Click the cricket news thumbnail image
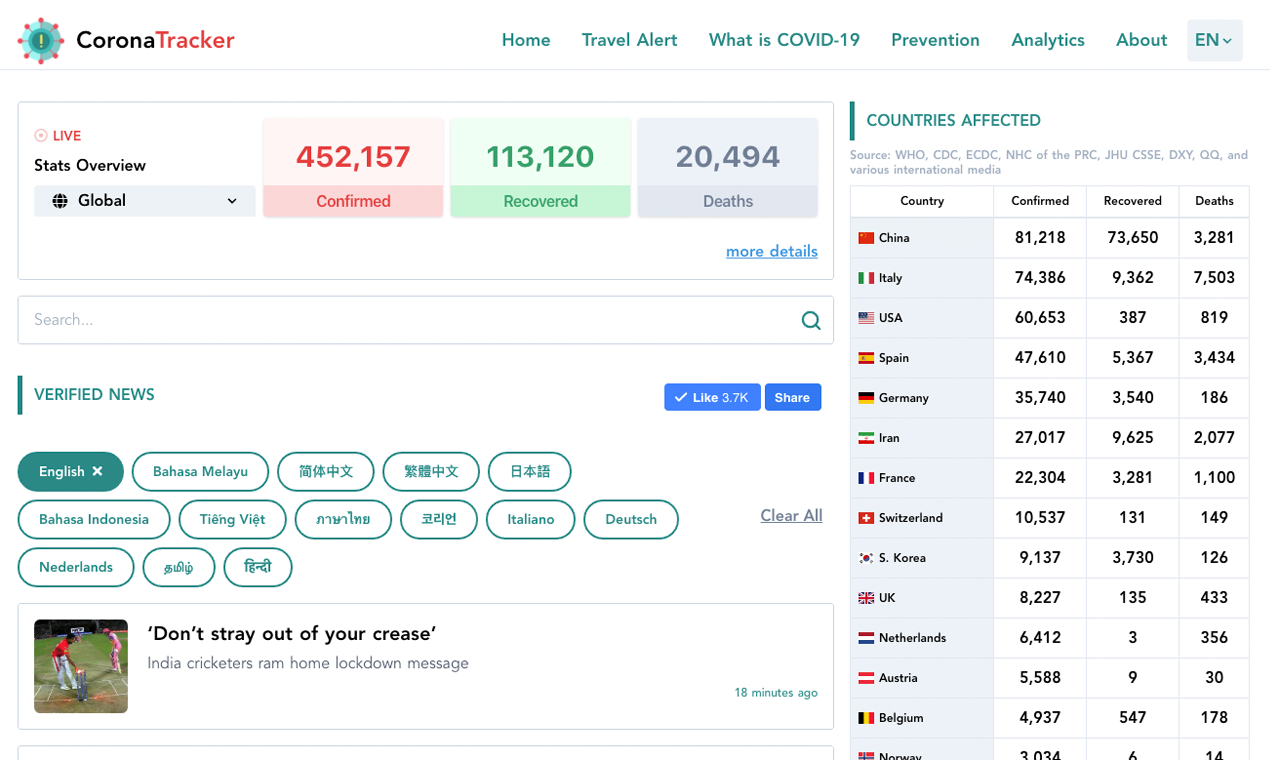Image resolution: width=1270 pixels, height=760 pixels. click(x=81, y=666)
